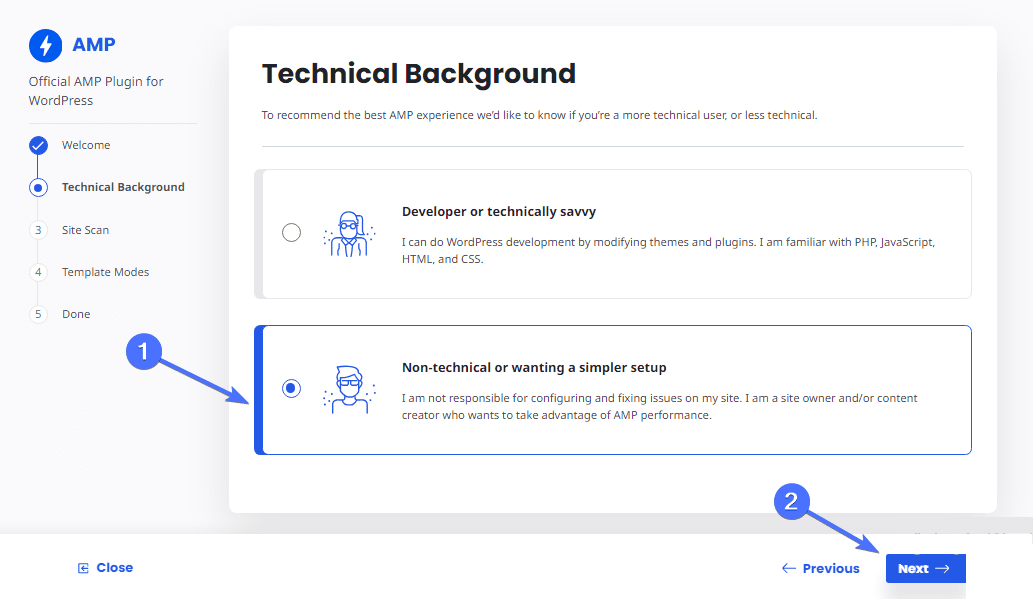Image resolution: width=1033 pixels, height=599 pixels.
Task: Click the non-technical user avatar illustration
Action: tap(349, 389)
